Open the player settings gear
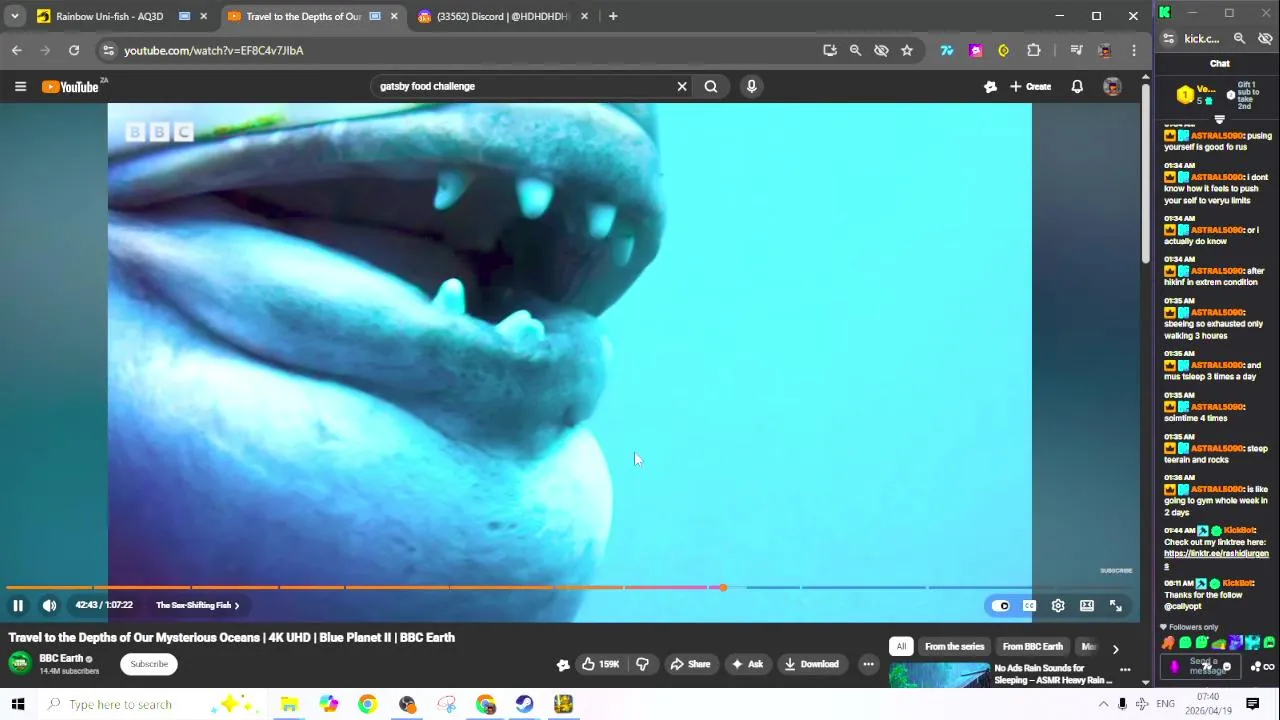Image resolution: width=1280 pixels, height=720 pixels. pyautogui.click(x=1058, y=605)
